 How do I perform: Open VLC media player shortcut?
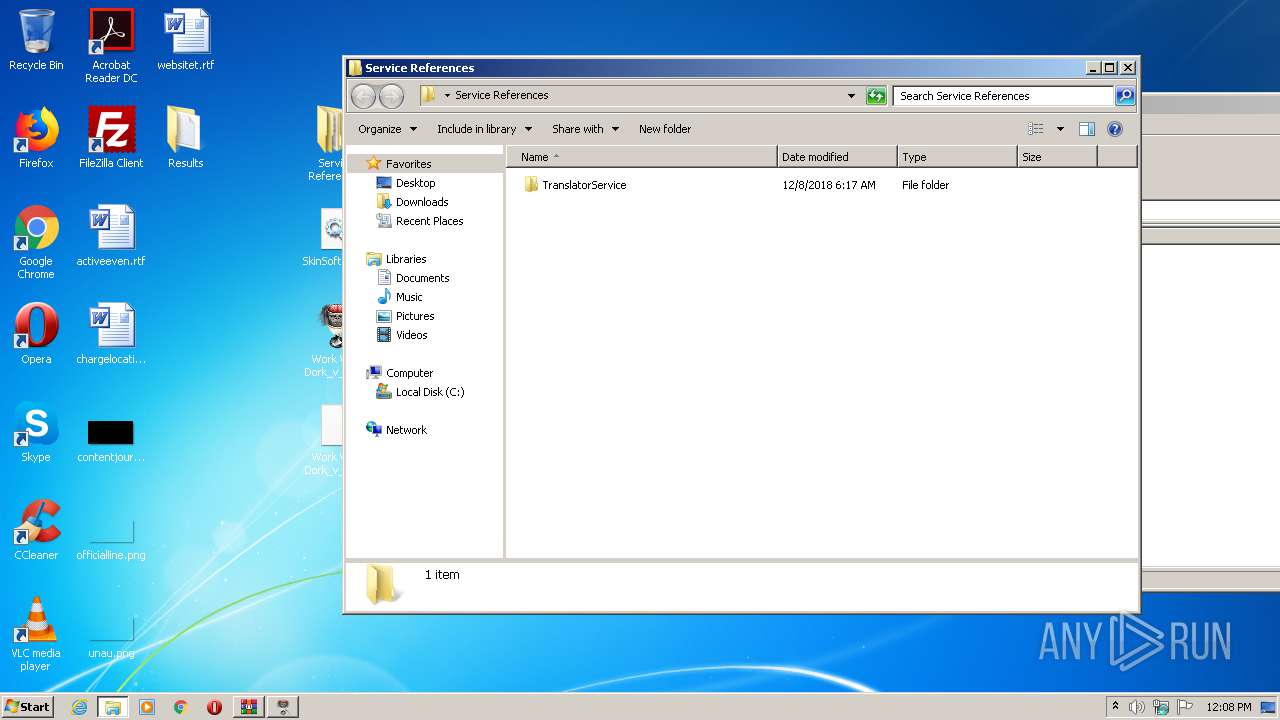(36, 634)
